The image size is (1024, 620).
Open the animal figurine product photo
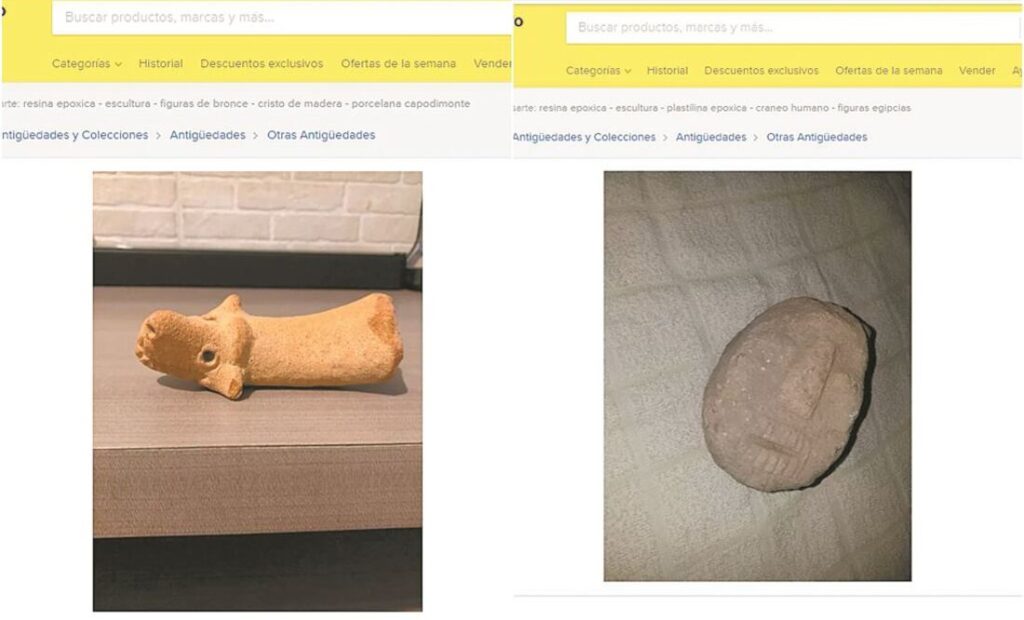[x=257, y=391]
